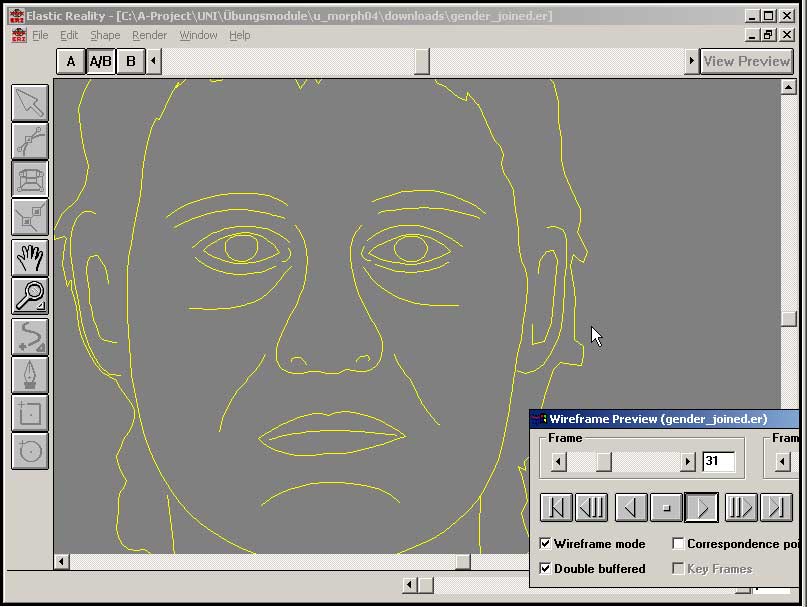Click the frame number field showing 31
This screenshot has height=607, width=807.
[x=718, y=461]
